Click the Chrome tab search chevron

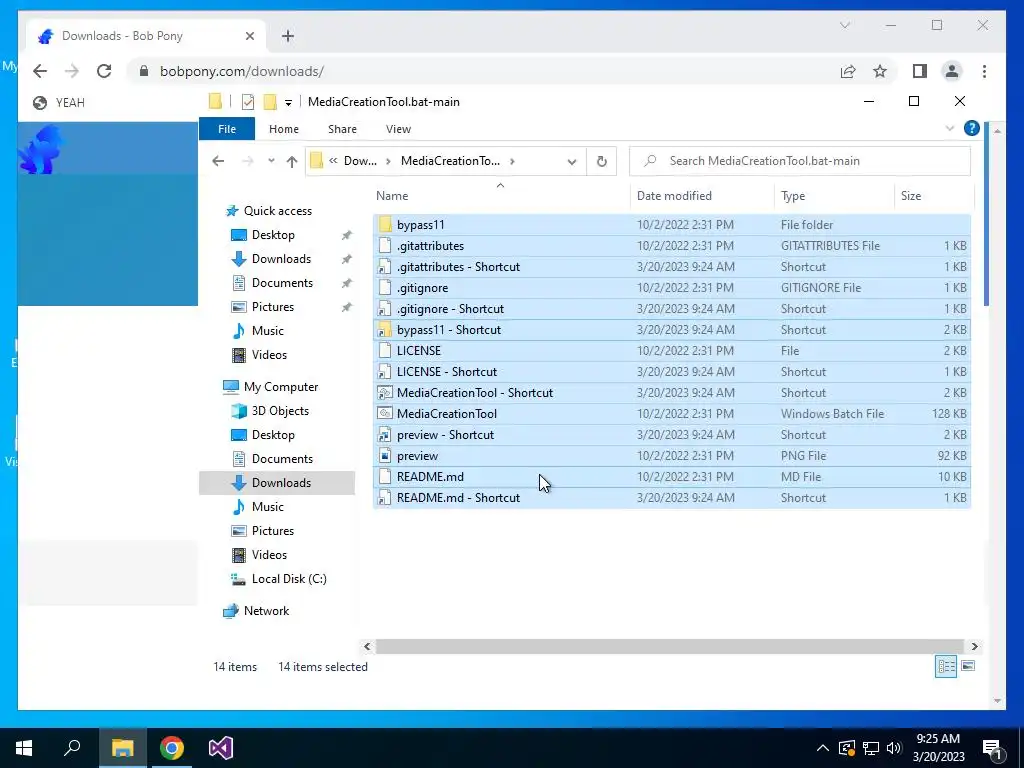pos(844,25)
